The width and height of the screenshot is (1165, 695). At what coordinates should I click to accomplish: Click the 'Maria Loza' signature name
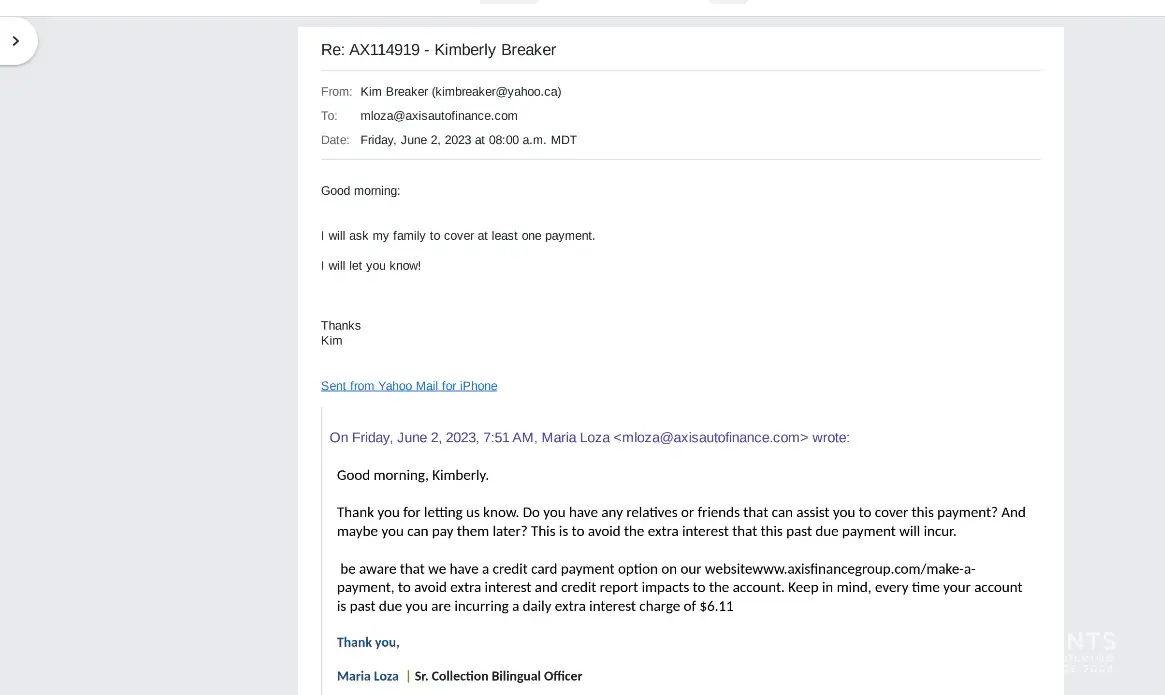[x=367, y=676]
